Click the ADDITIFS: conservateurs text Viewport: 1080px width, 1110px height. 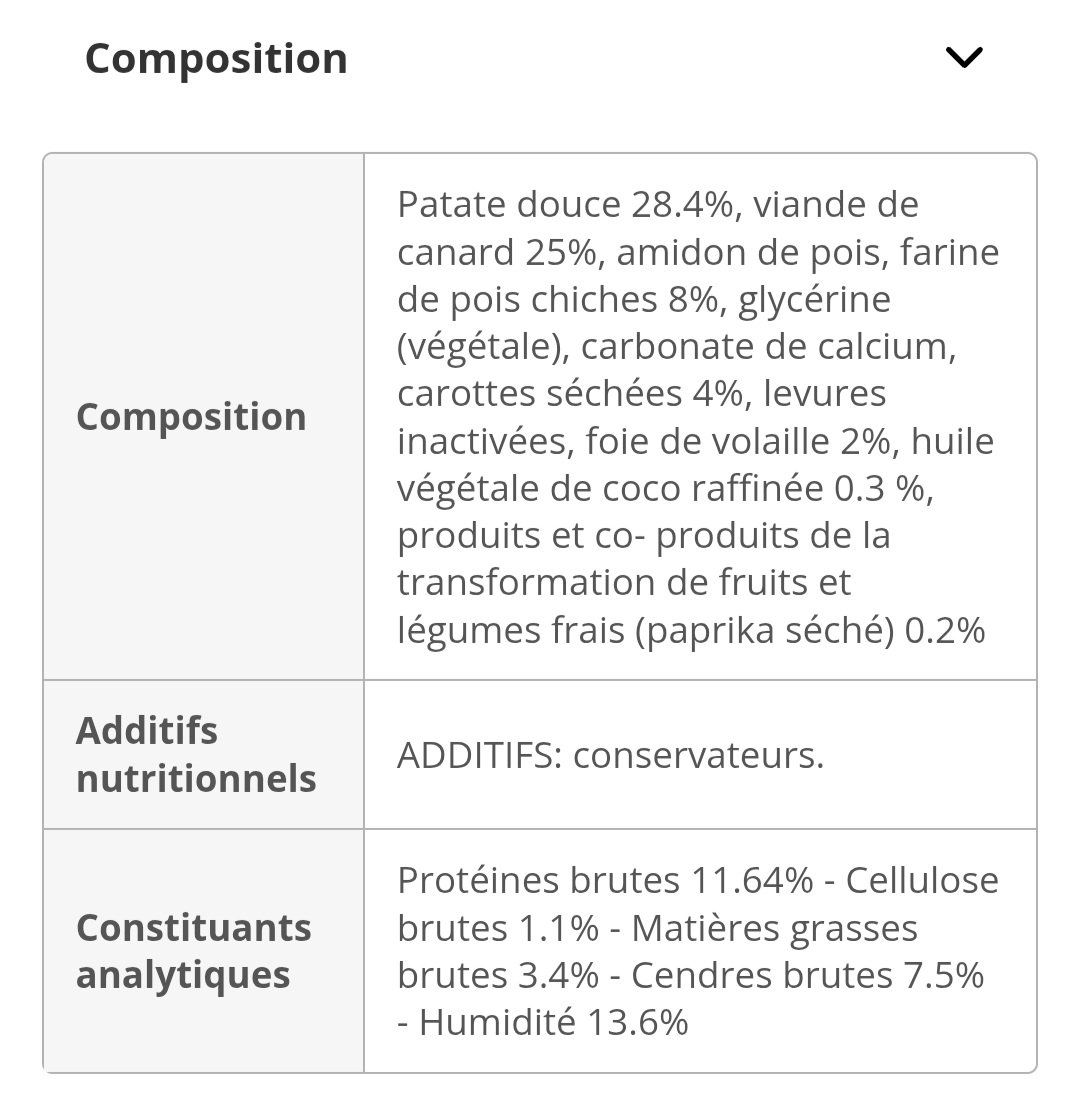coord(610,756)
